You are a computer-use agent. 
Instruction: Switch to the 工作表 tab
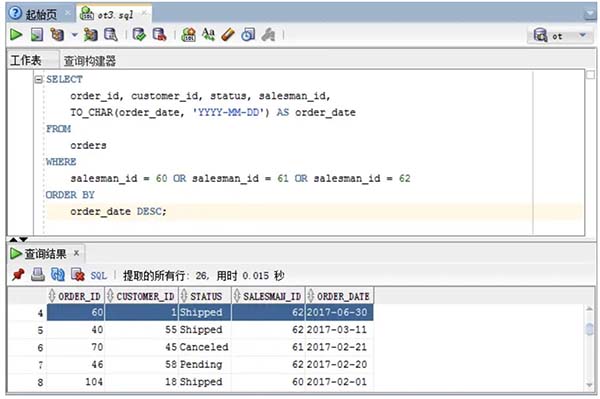26,60
